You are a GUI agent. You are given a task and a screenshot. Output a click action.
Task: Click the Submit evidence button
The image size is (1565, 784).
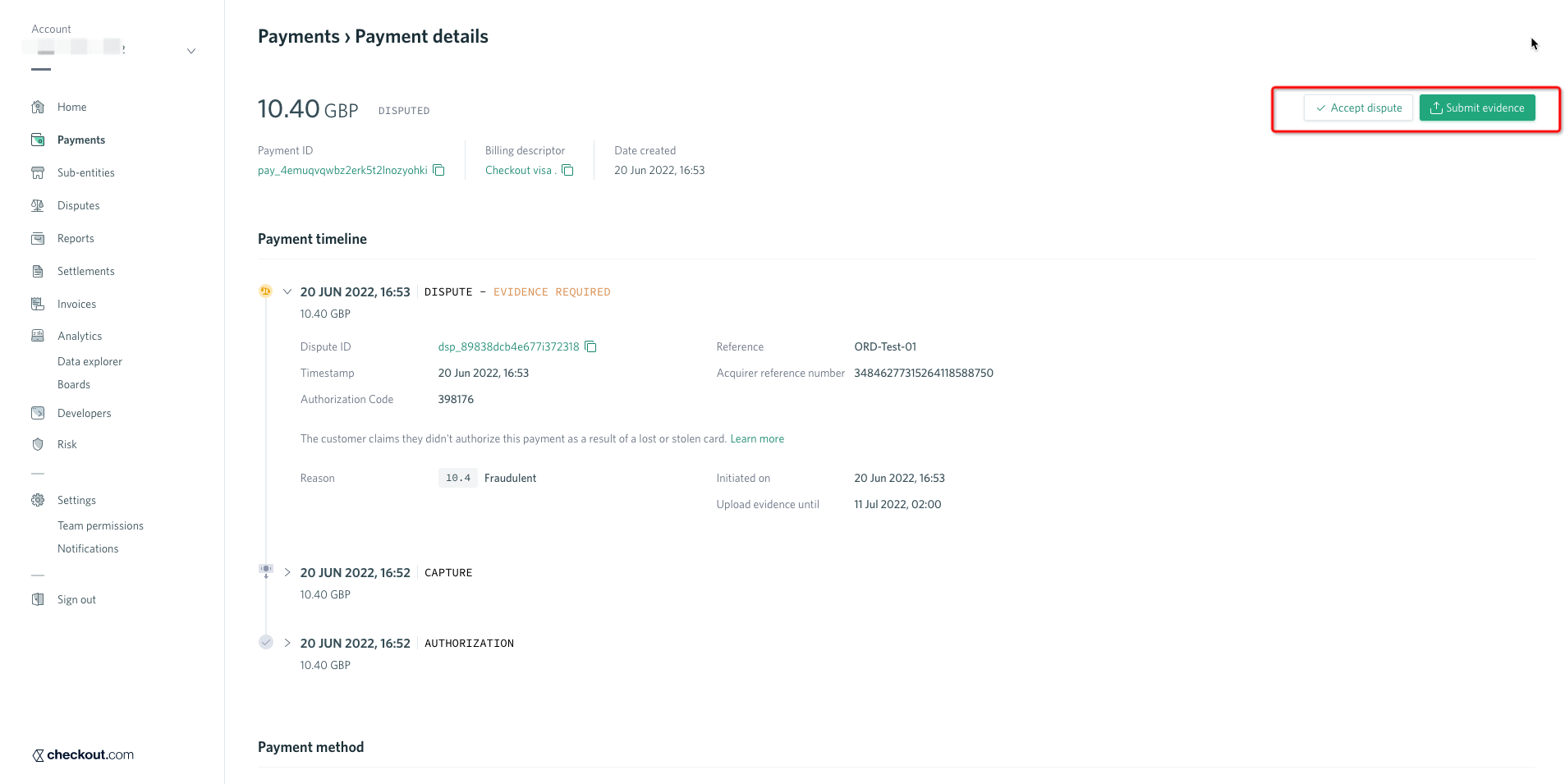pos(1476,108)
